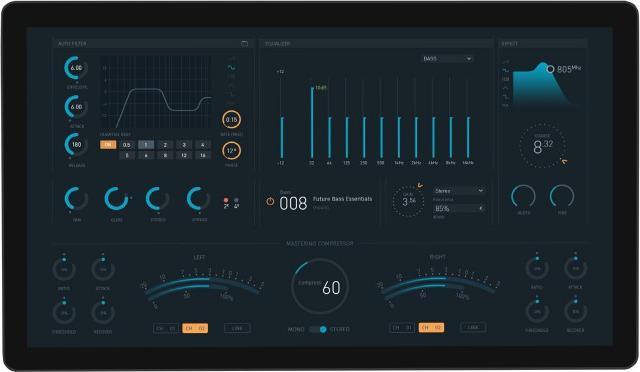Click the left channel Release knob

point(103,312)
